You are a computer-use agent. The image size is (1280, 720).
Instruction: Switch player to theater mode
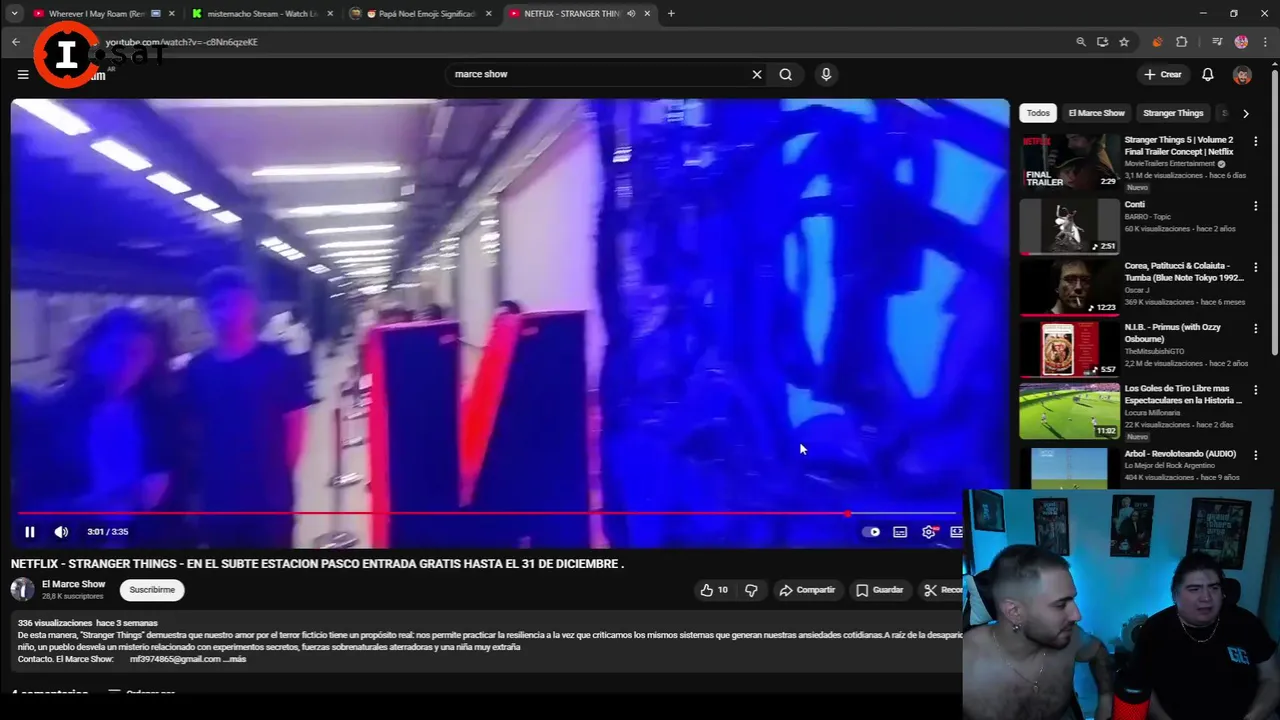click(956, 532)
